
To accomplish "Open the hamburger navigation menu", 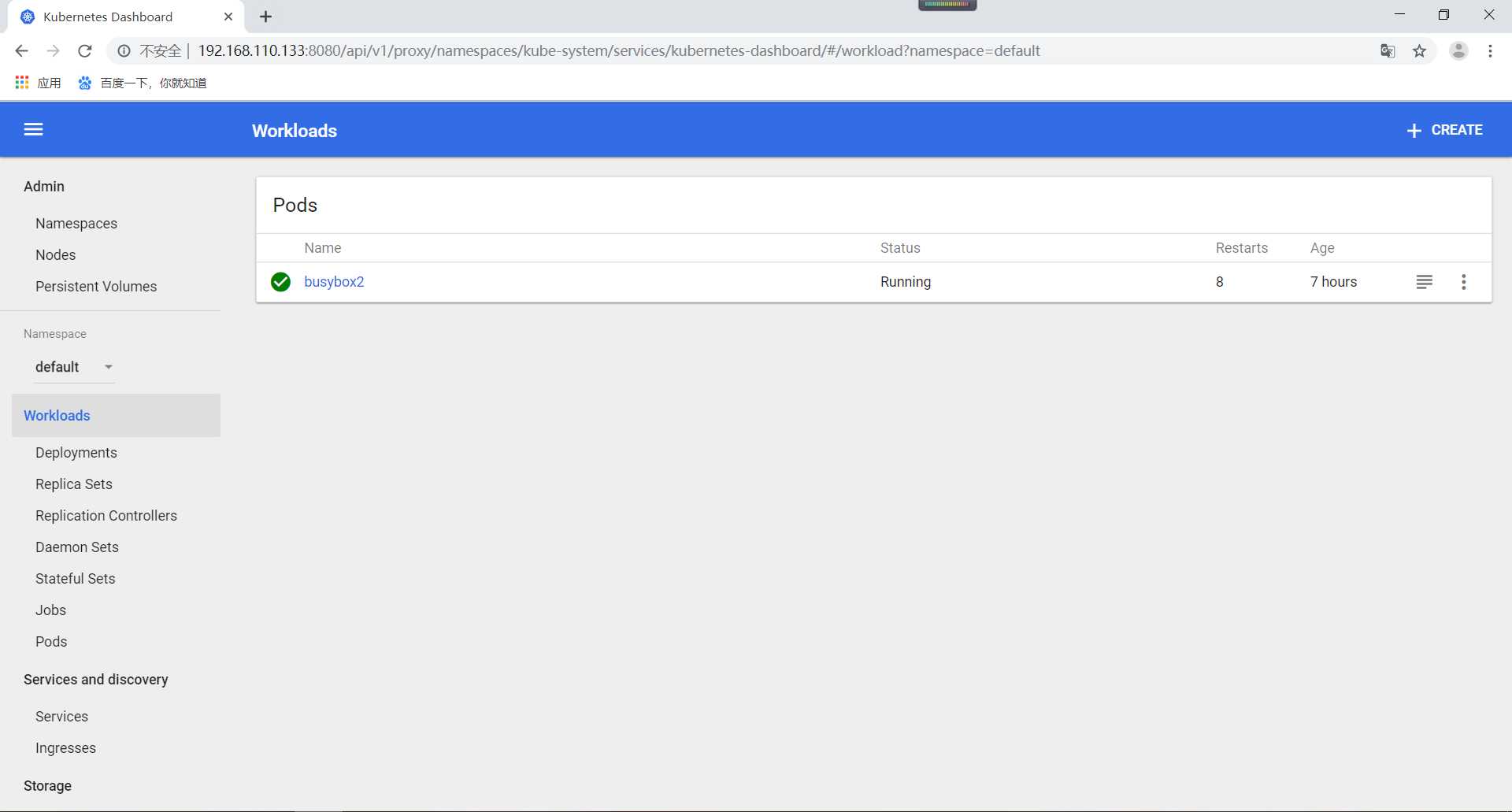I will click(33, 129).
